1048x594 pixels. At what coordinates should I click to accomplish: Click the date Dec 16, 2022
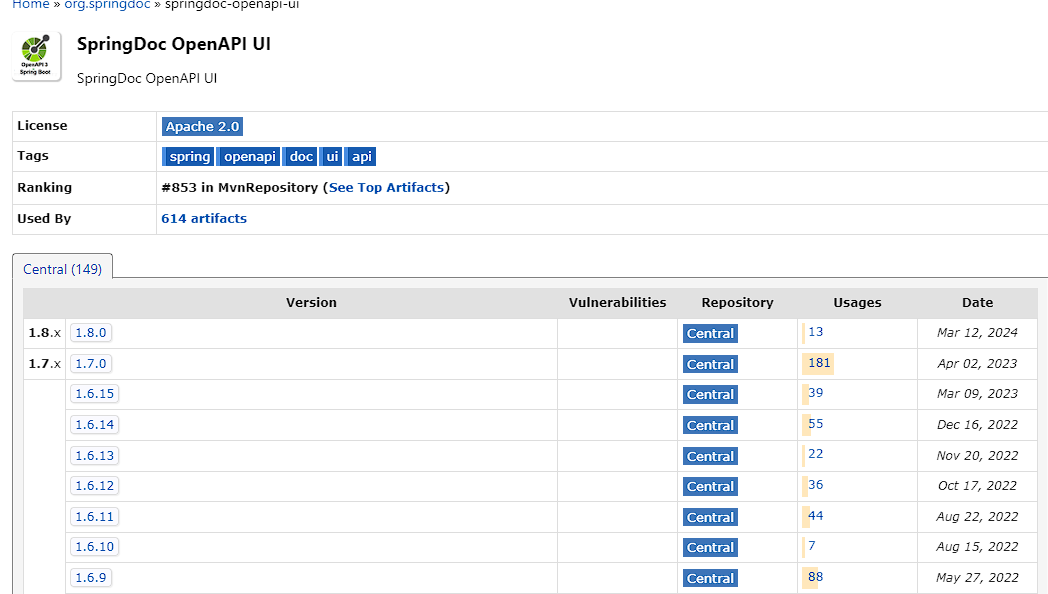point(977,424)
